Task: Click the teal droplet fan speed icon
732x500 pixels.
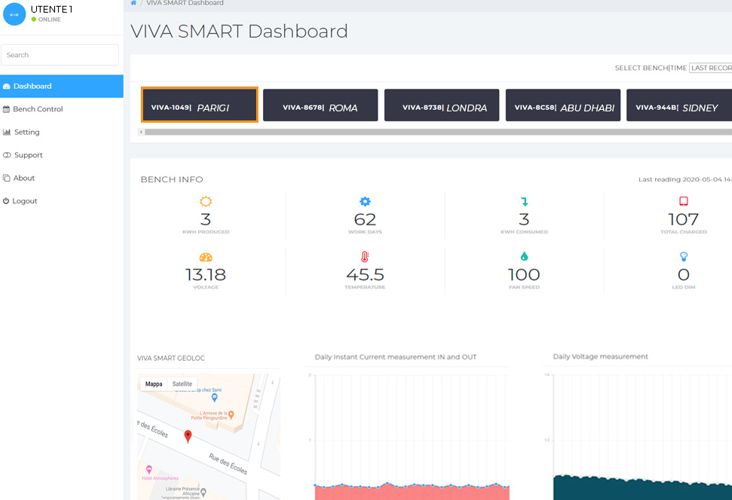Action: [524, 256]
